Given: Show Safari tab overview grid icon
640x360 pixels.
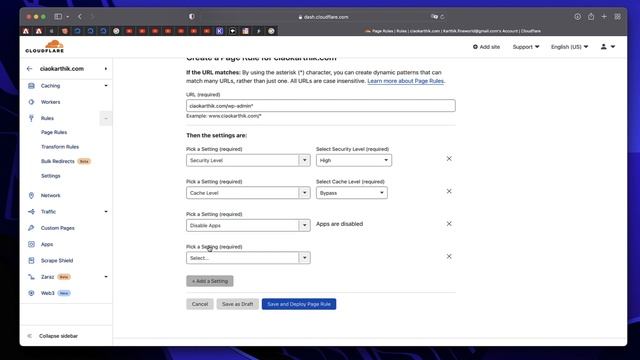Looking at the screenshot, I should (x=618, y=17).
